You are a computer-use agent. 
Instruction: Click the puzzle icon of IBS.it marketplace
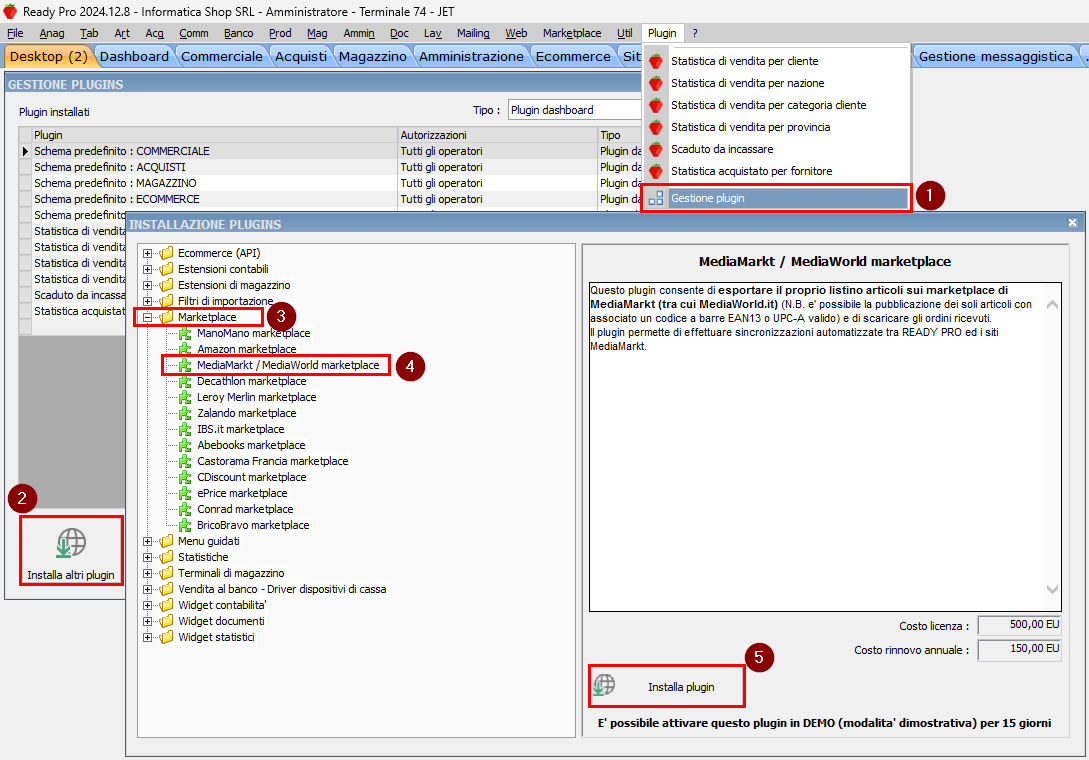pyautogui.click(x=185, y=429)
